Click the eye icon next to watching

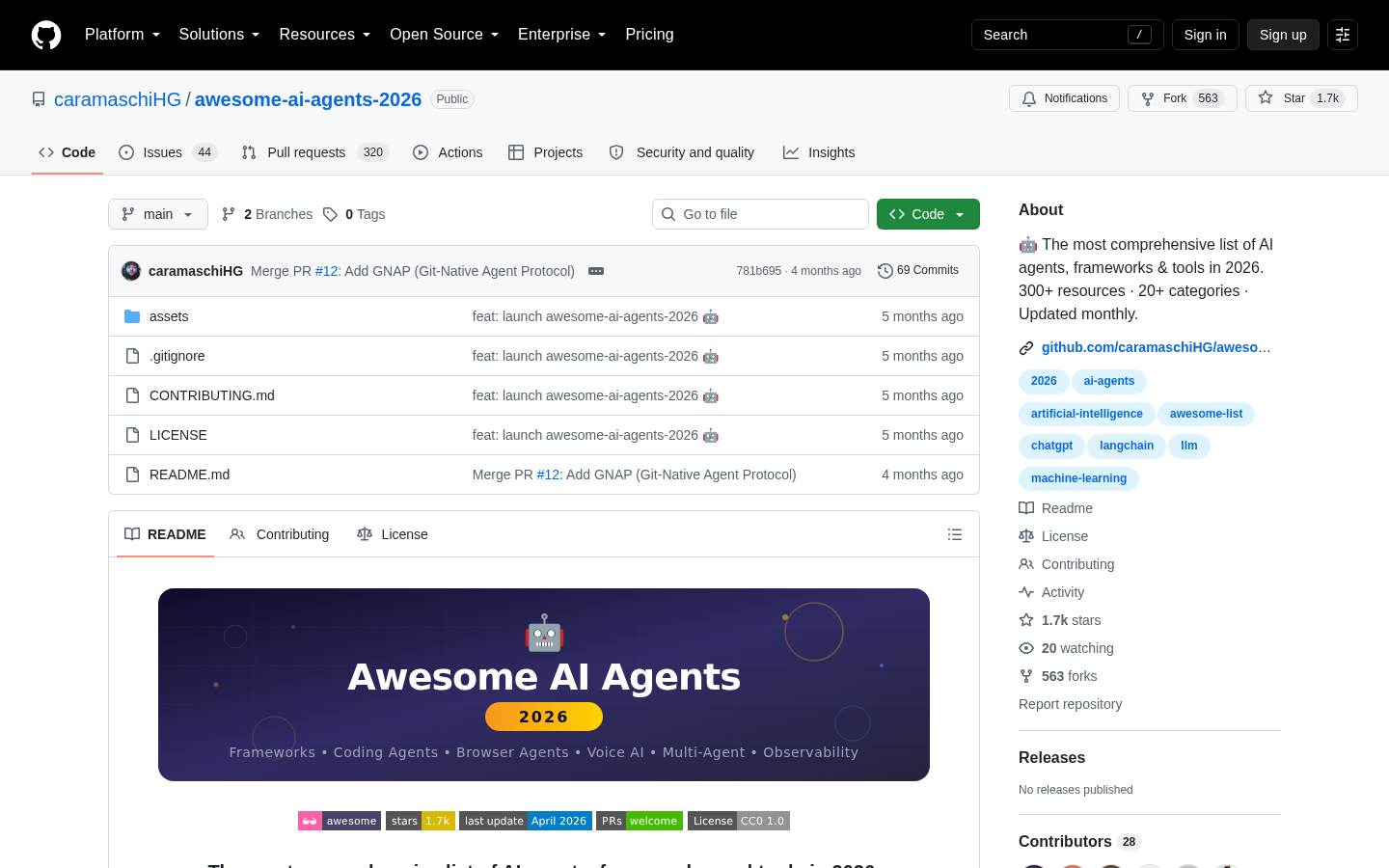(x=1026, y=648)
